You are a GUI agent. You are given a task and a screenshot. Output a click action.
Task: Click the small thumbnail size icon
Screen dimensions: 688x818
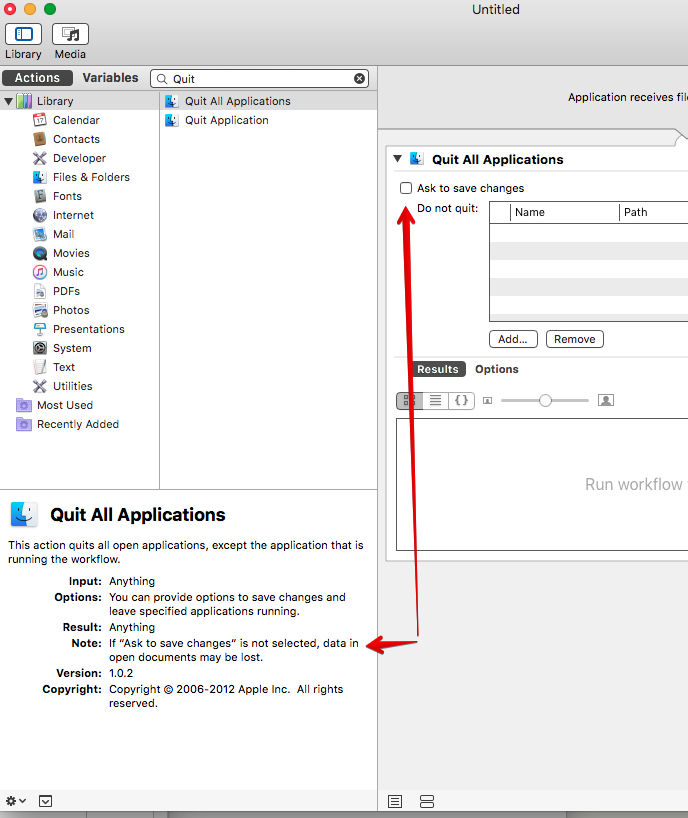click(488, 401)
